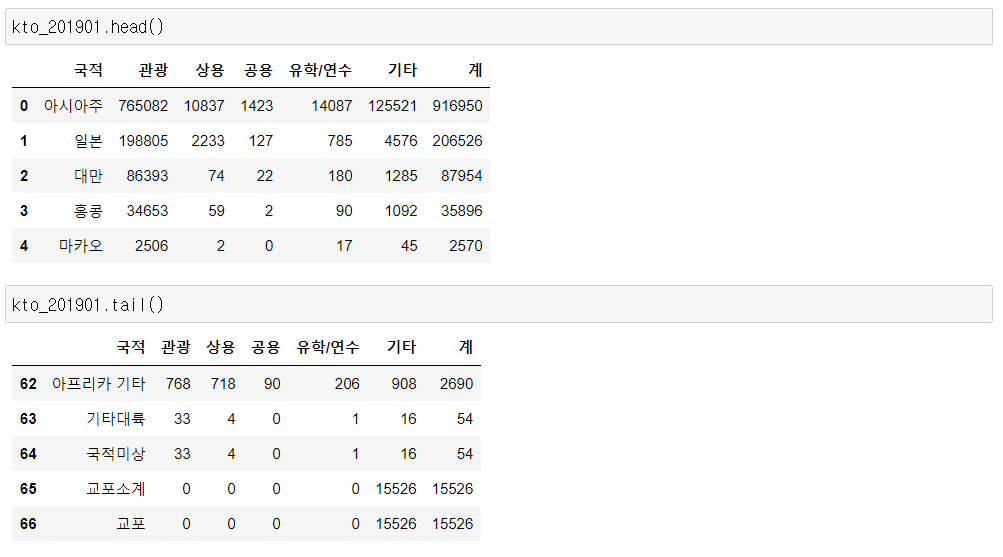Click the value 35896 total cell
This screenshot has width=1003, height=557.
(x=461, y=211)
